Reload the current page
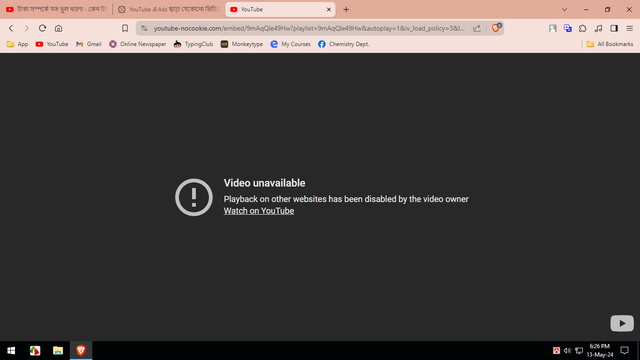Image resolution: width=640 pixels, height=360 pixels. point(42,28)
